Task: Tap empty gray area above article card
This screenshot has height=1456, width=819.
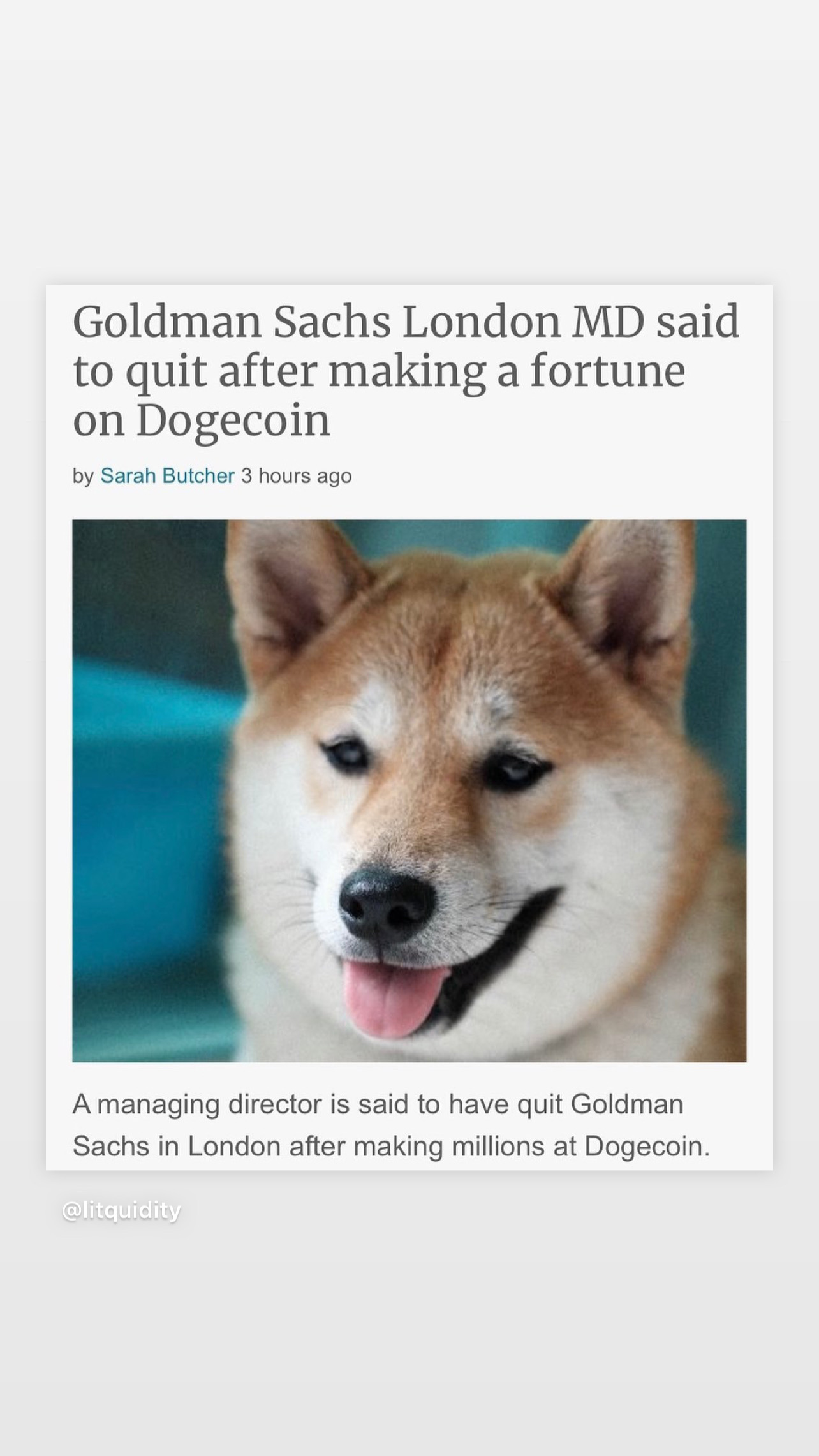Action: coord(409,140)
